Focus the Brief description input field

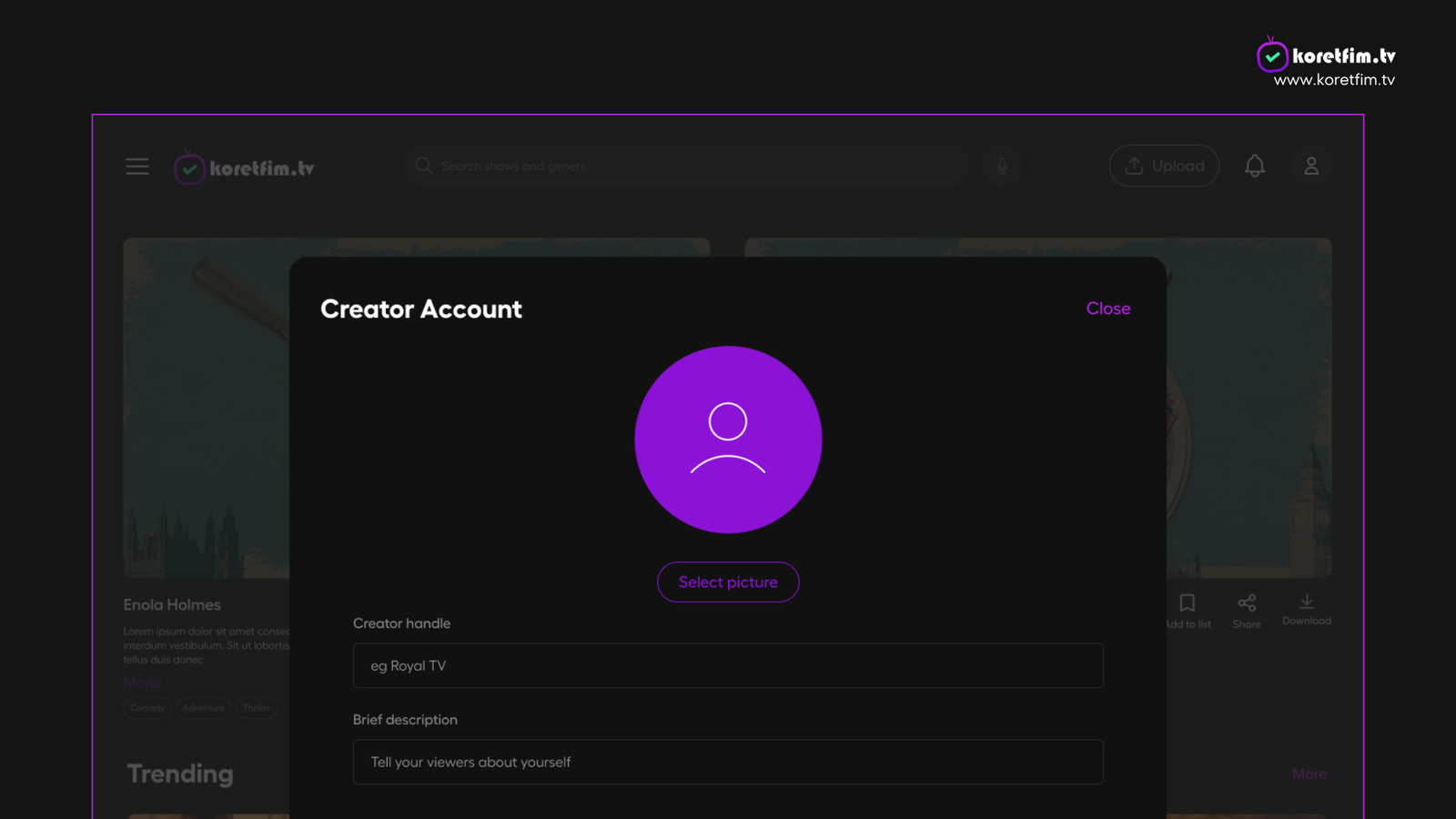[x=728, y=763]
